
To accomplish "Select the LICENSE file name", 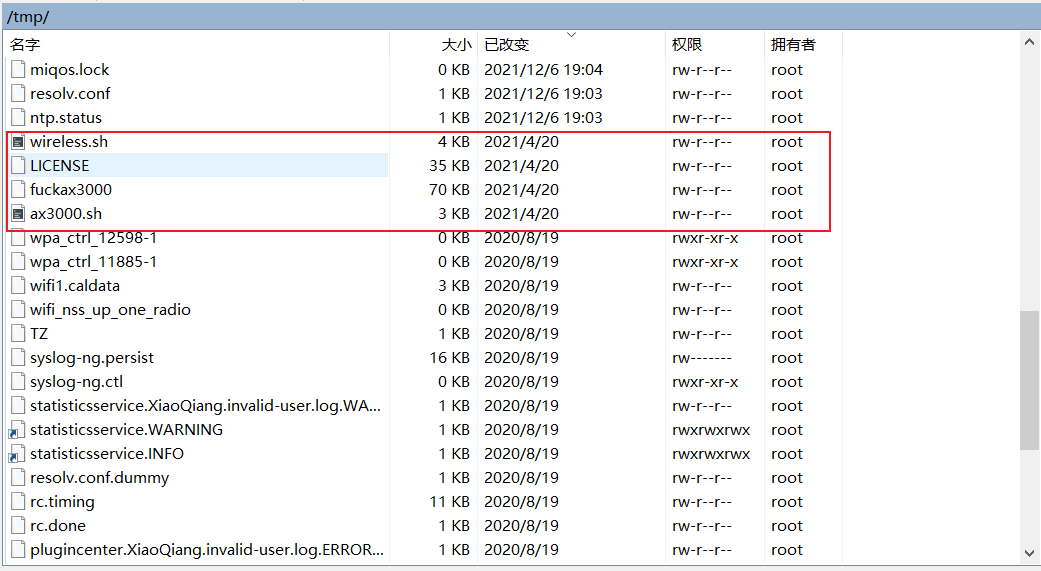I will (59, 165).
